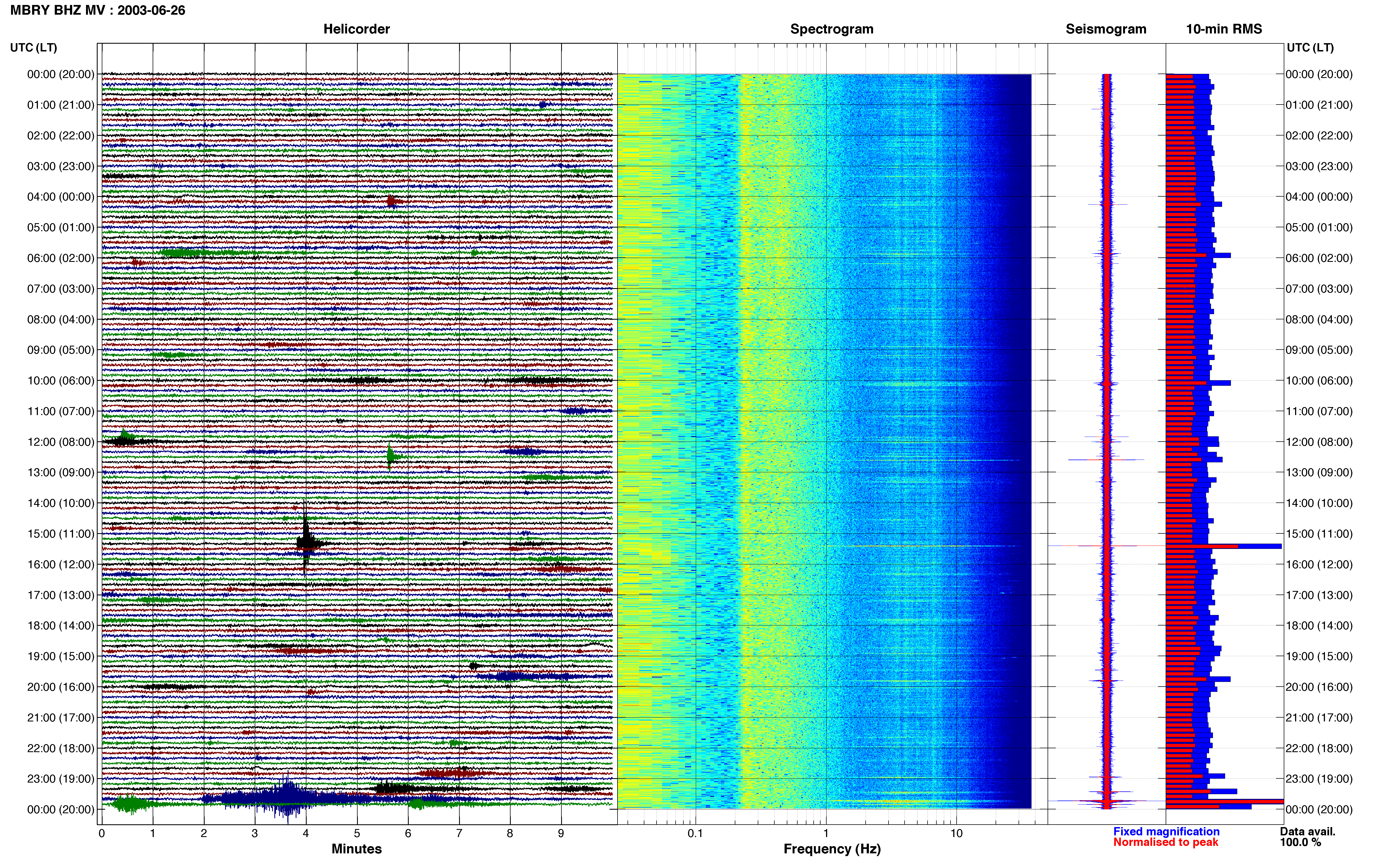Click the 'Minutes' axis label
1388x868 pixels.
[356, 848]
